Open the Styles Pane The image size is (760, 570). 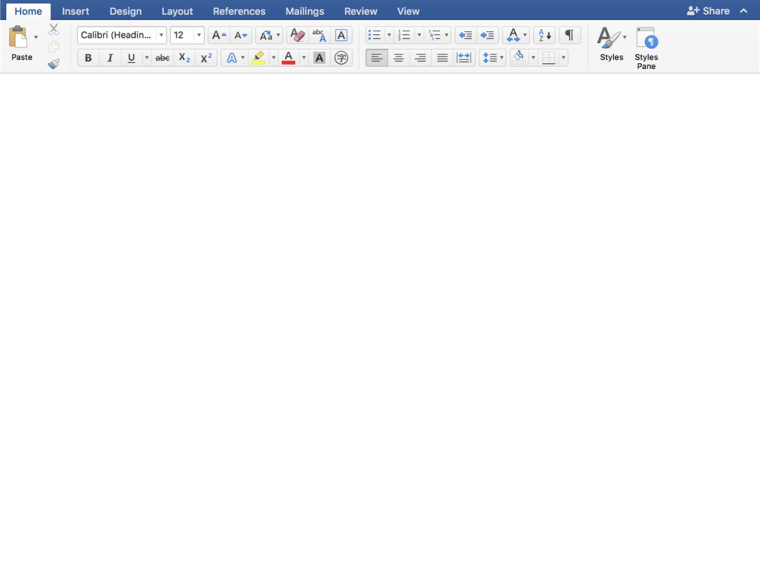coord(646,47)
